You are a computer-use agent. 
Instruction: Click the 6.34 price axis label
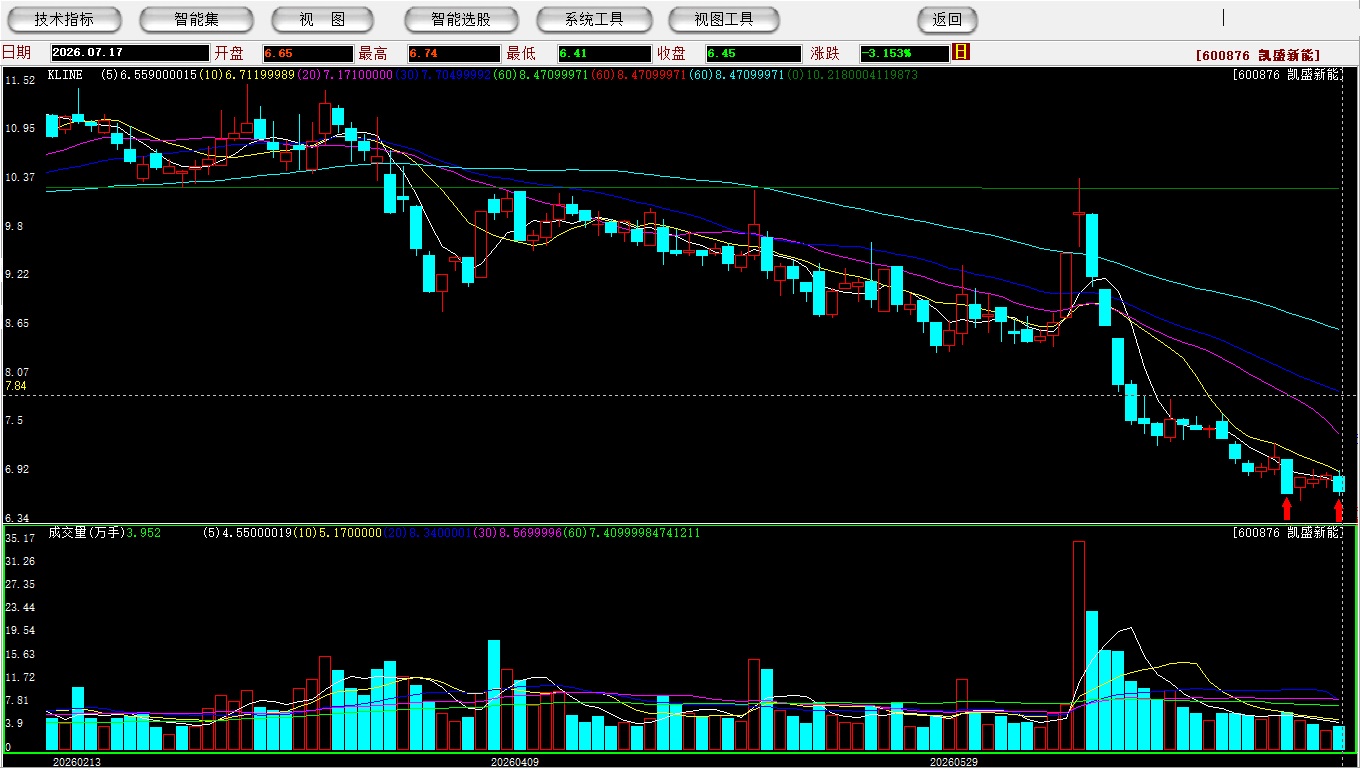pyautogui.click(x=17, y=517)
